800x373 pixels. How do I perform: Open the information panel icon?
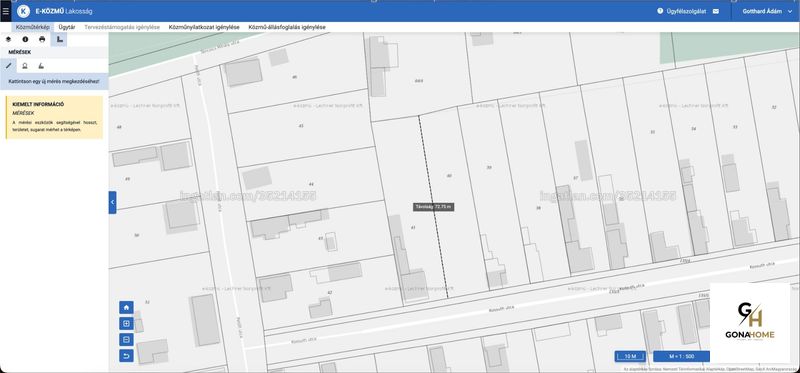click(25, 39)
